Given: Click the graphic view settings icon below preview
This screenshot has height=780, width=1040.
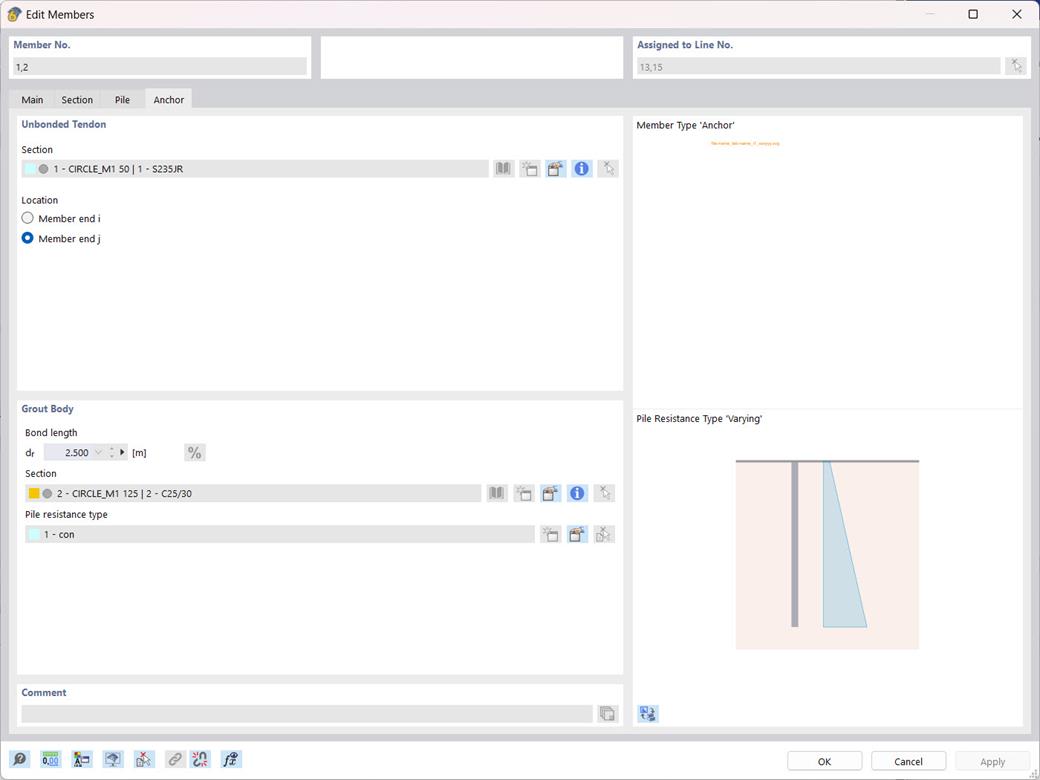Looking at the screenshot, I should point(647,714).
